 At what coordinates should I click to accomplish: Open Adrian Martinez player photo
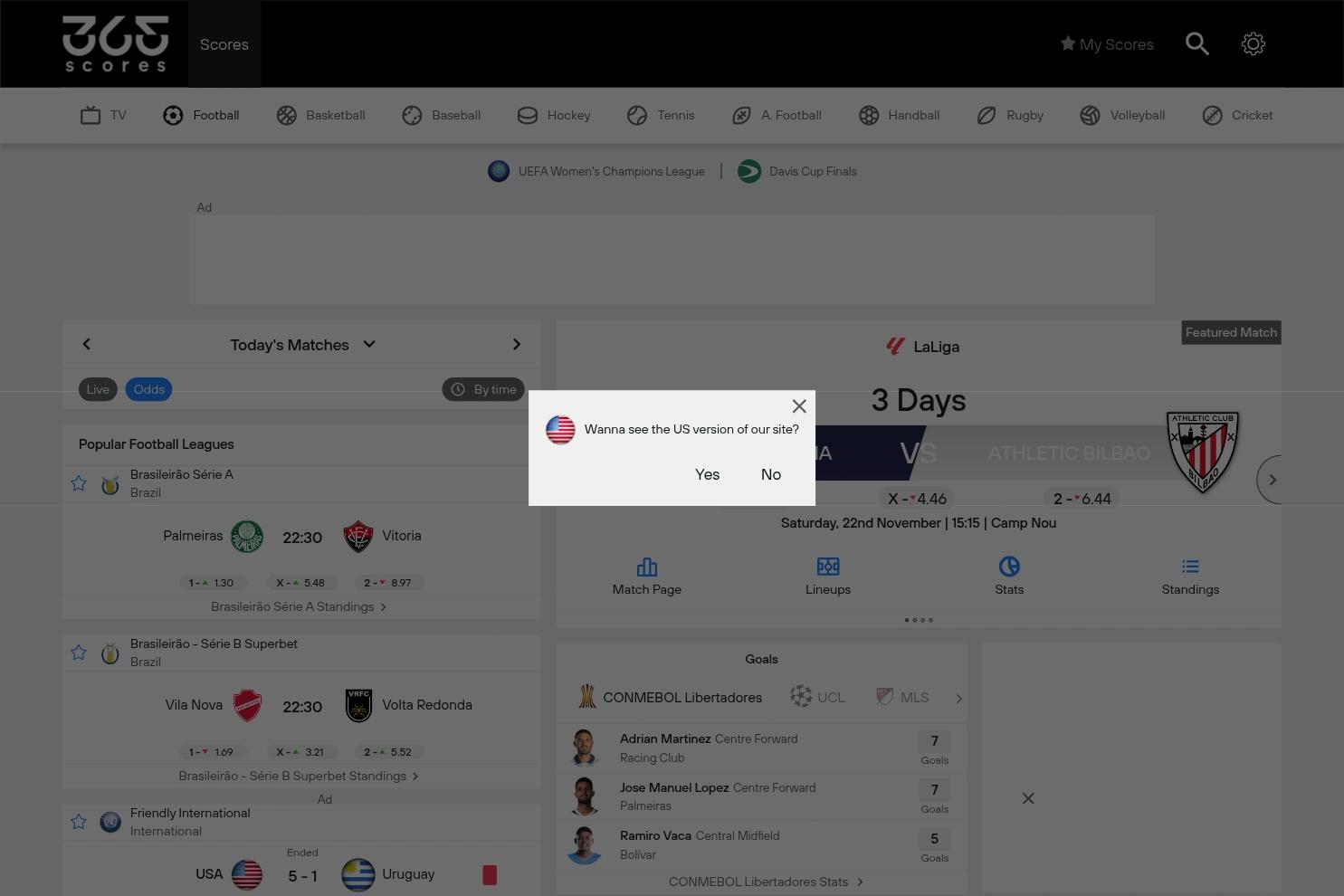point(585,748)
